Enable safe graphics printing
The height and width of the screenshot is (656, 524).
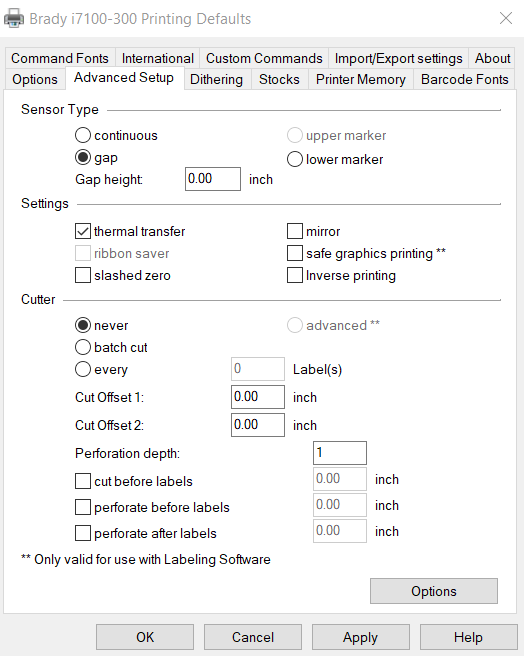(x=295, y=253)
